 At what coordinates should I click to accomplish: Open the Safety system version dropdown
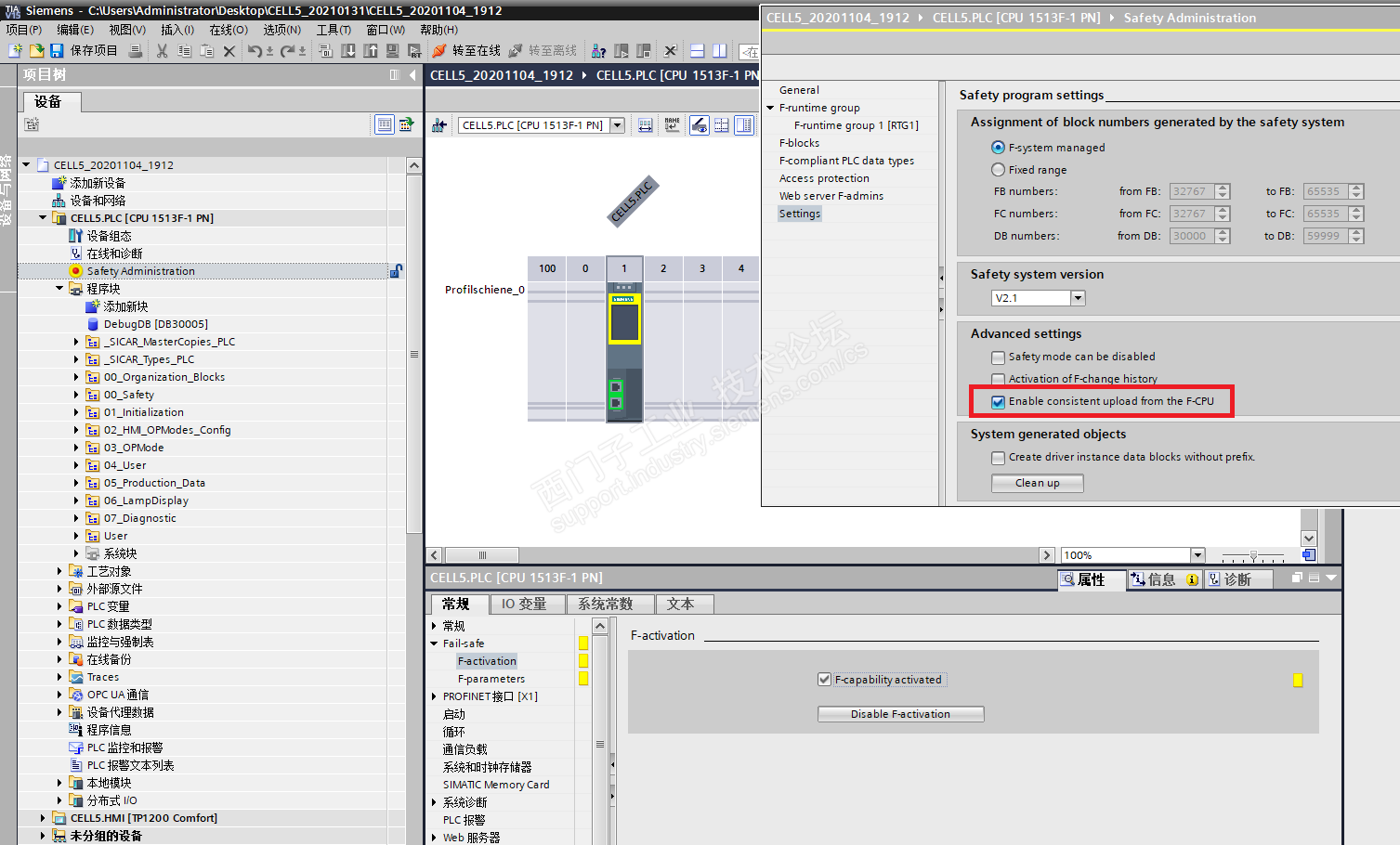click(x=1078, y=298)
